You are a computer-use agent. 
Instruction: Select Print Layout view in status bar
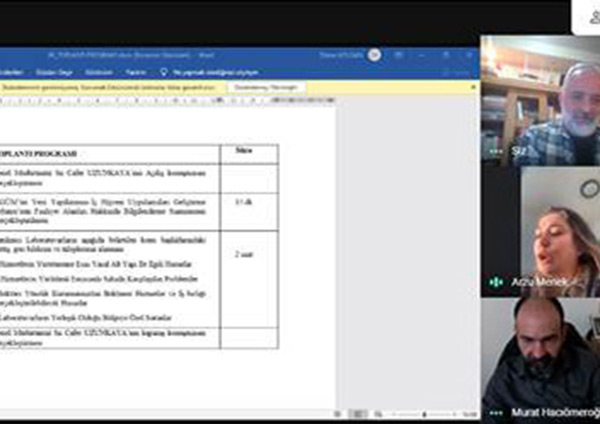pos(359,414)
